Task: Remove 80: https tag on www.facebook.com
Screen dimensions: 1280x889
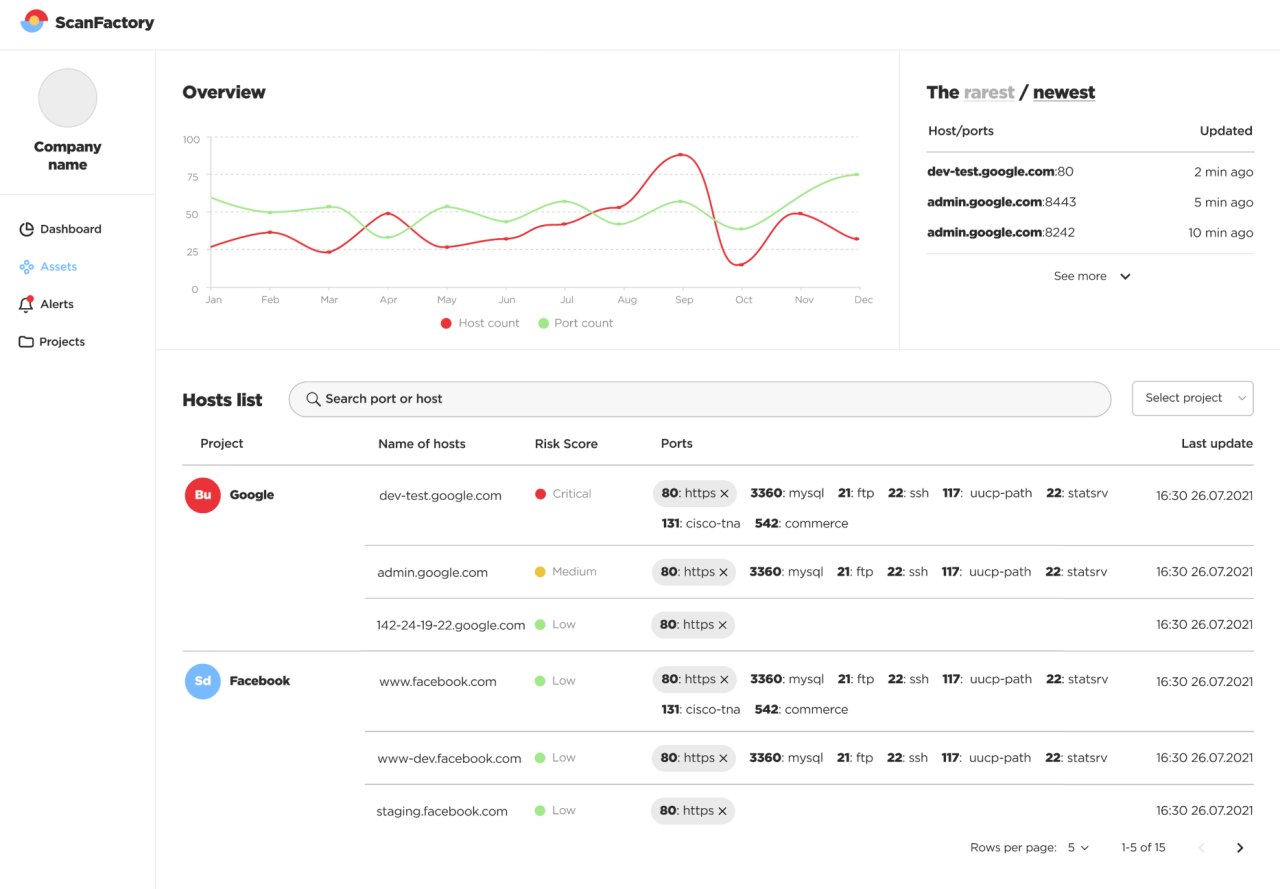Action: [724, 680]
